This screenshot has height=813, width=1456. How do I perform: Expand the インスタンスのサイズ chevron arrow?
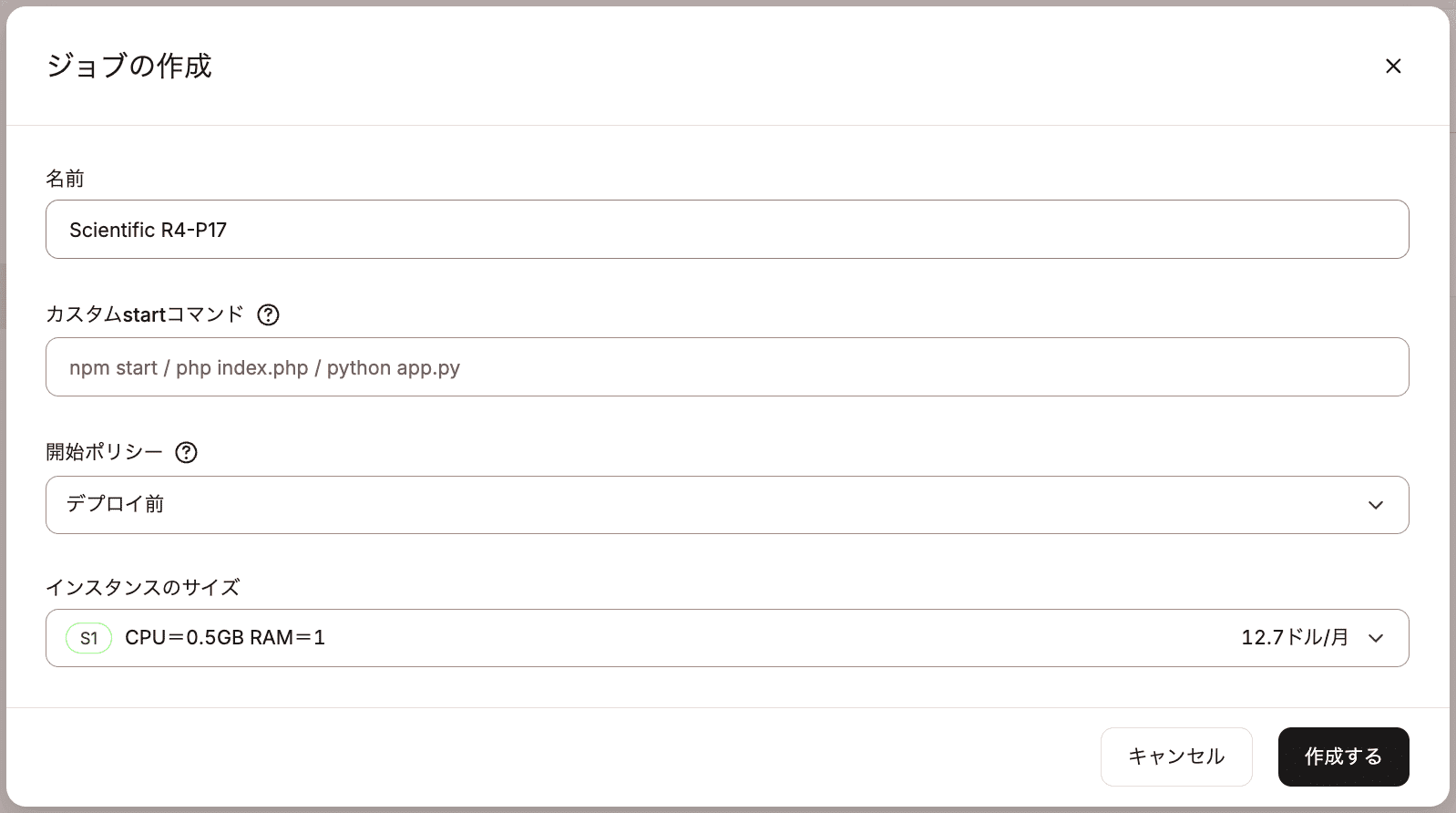point(1376,638)
